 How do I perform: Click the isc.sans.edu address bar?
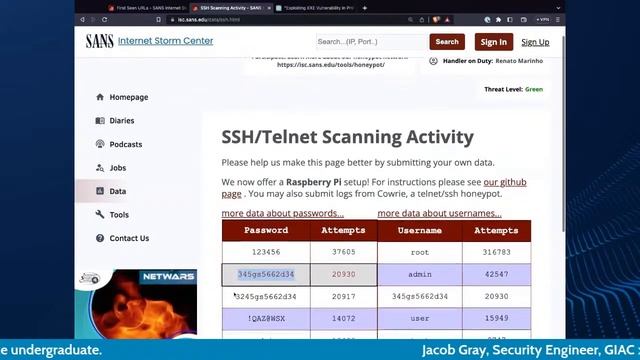point(286,20)
